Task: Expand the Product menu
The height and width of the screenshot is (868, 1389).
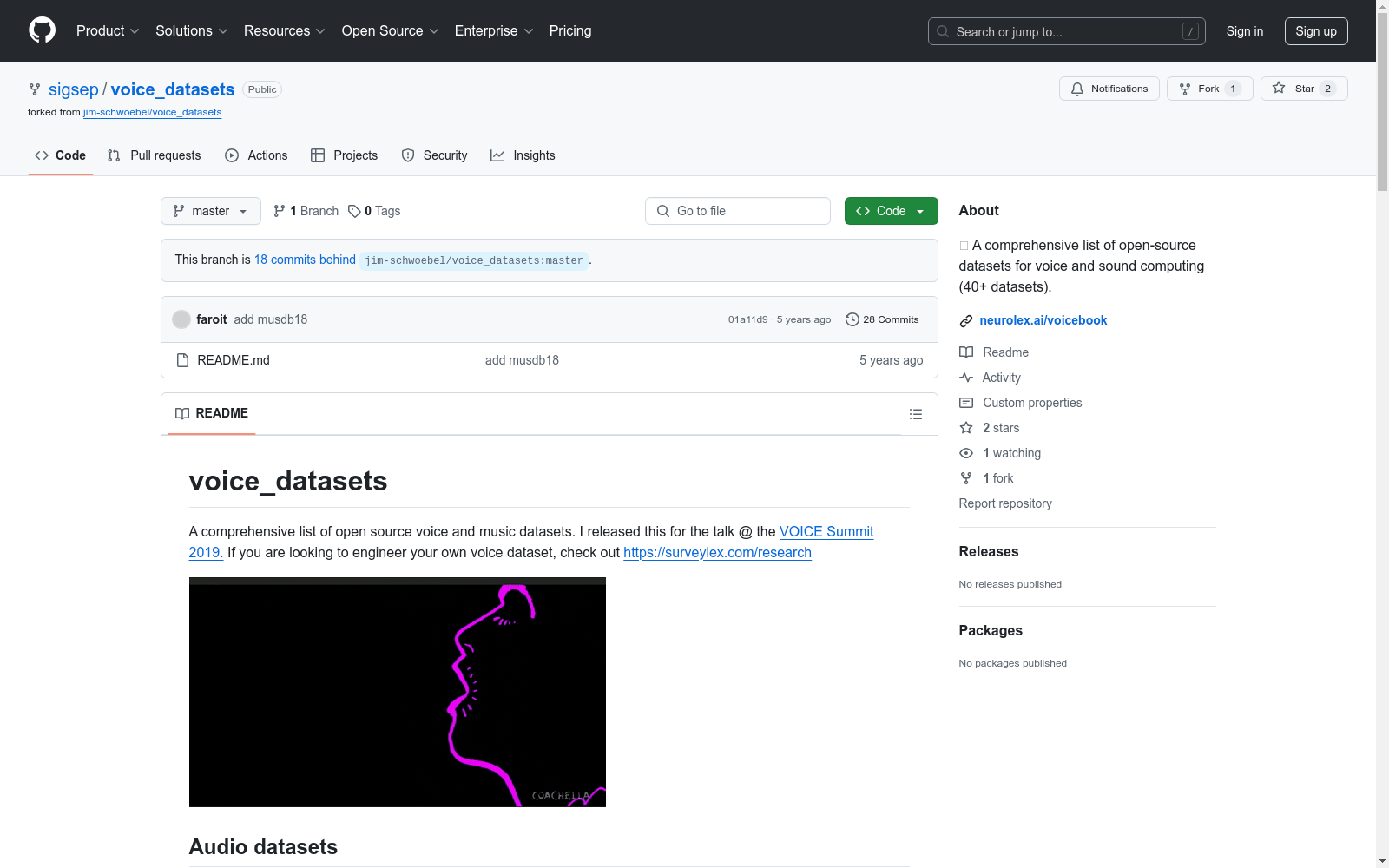Action: coord(108,30)
